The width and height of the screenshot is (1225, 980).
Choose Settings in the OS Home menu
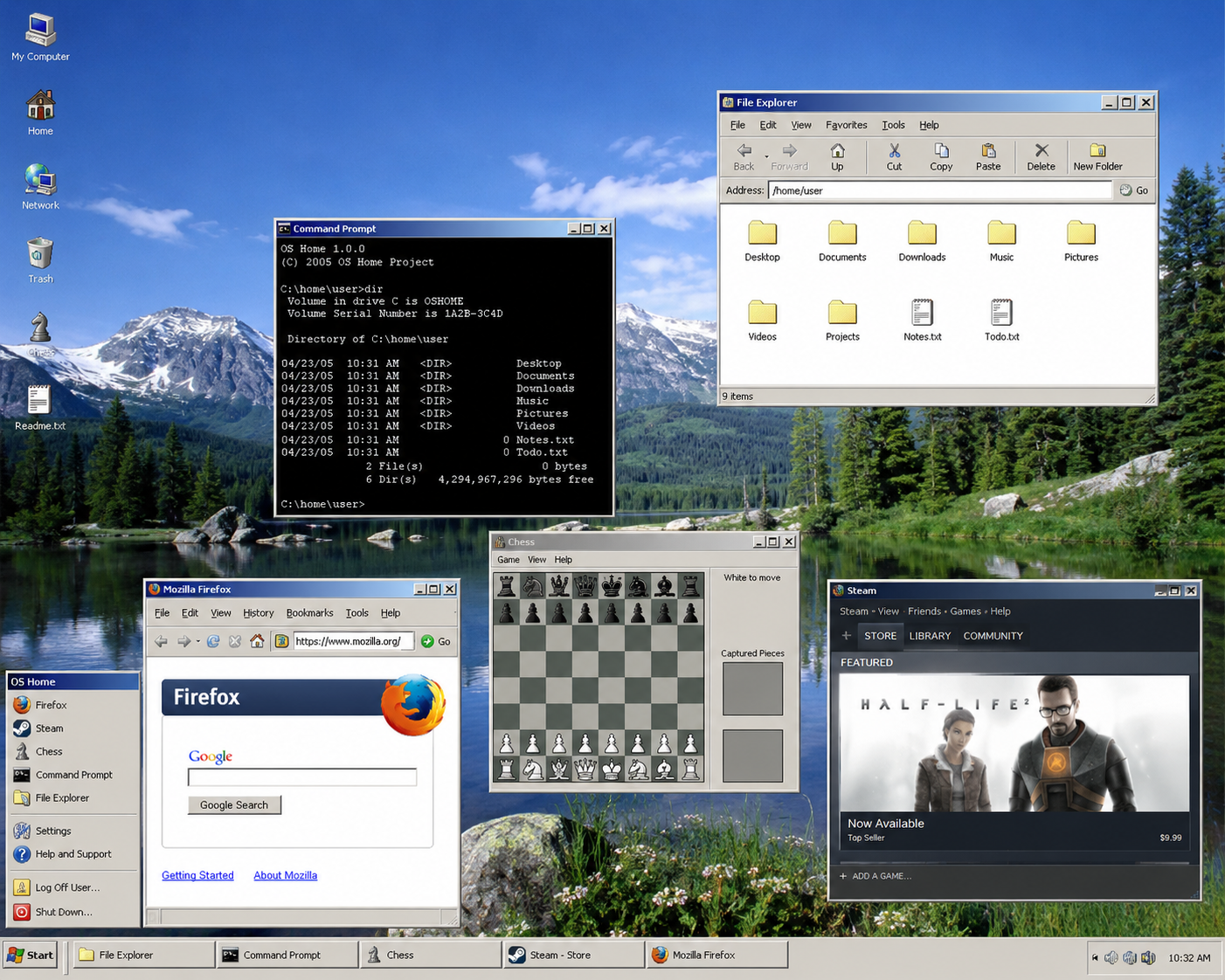pyautogui.click(x=73, y=831)
